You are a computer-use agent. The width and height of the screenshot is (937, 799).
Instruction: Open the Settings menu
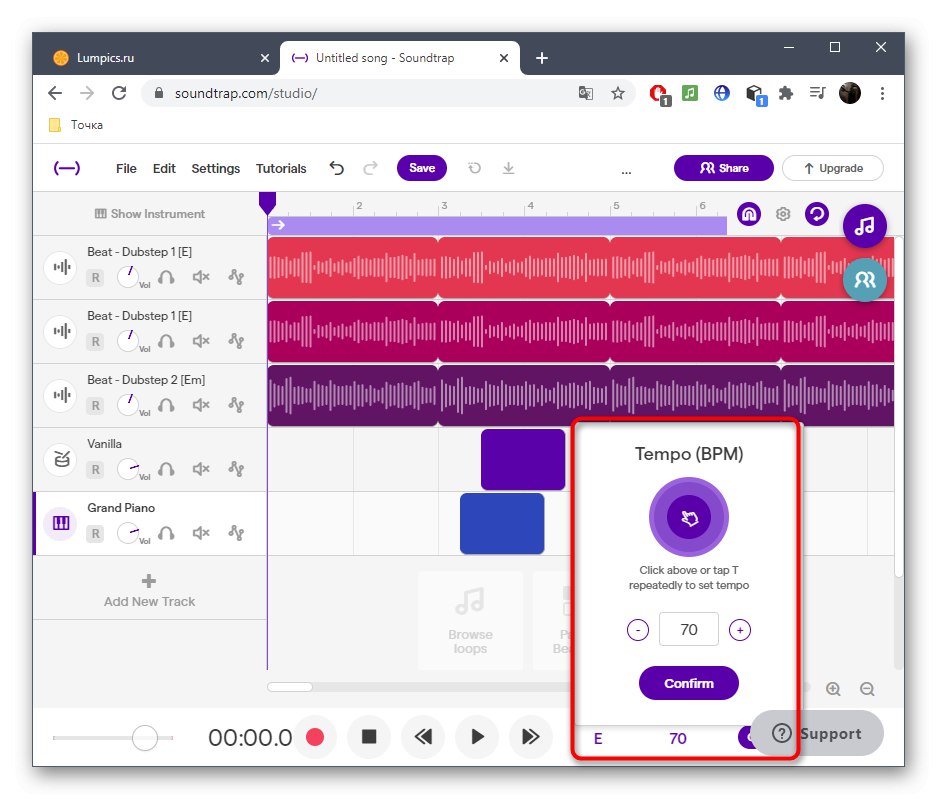tap(215, 169)
